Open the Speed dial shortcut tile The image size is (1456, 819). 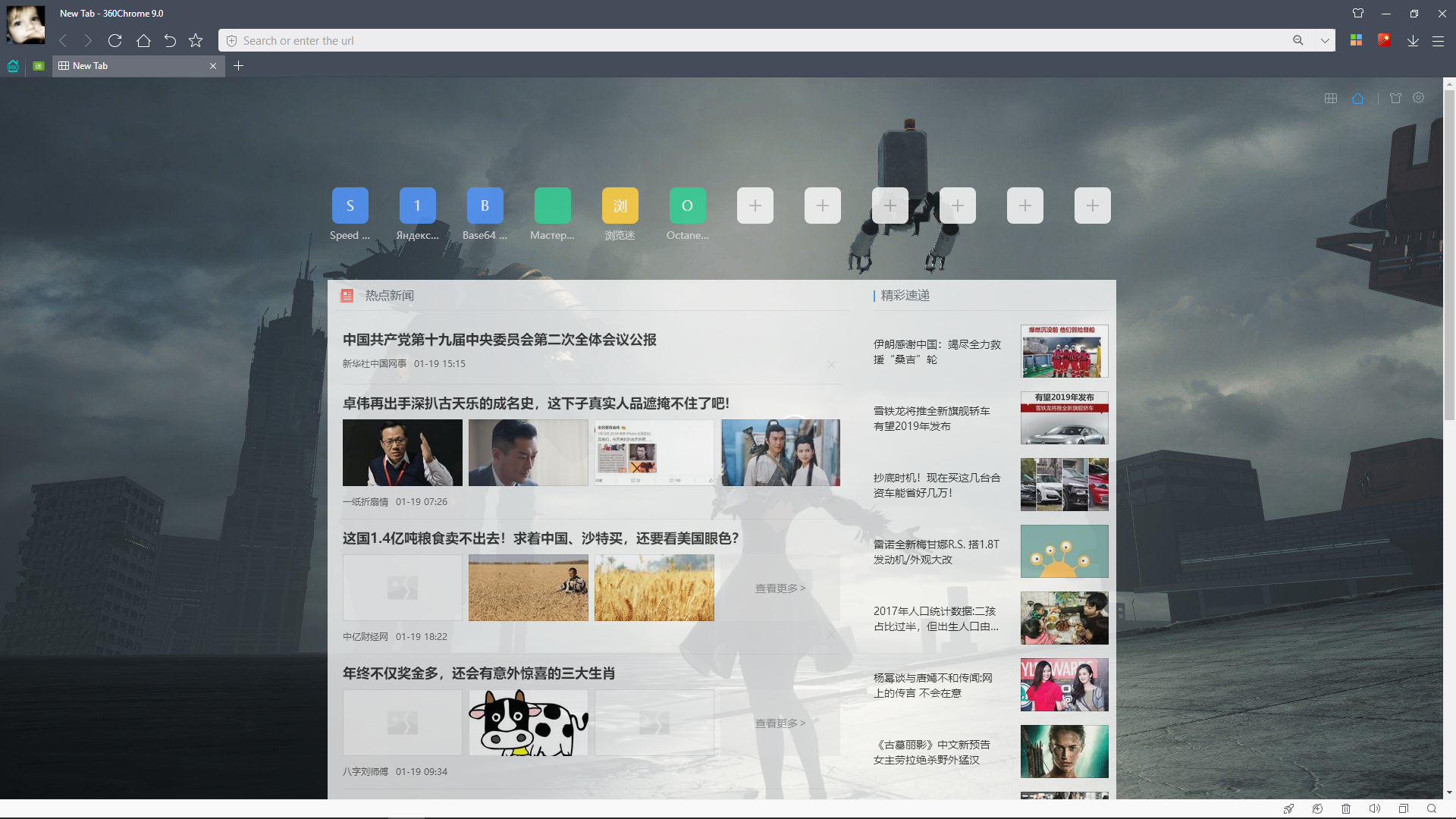point(350,206)
